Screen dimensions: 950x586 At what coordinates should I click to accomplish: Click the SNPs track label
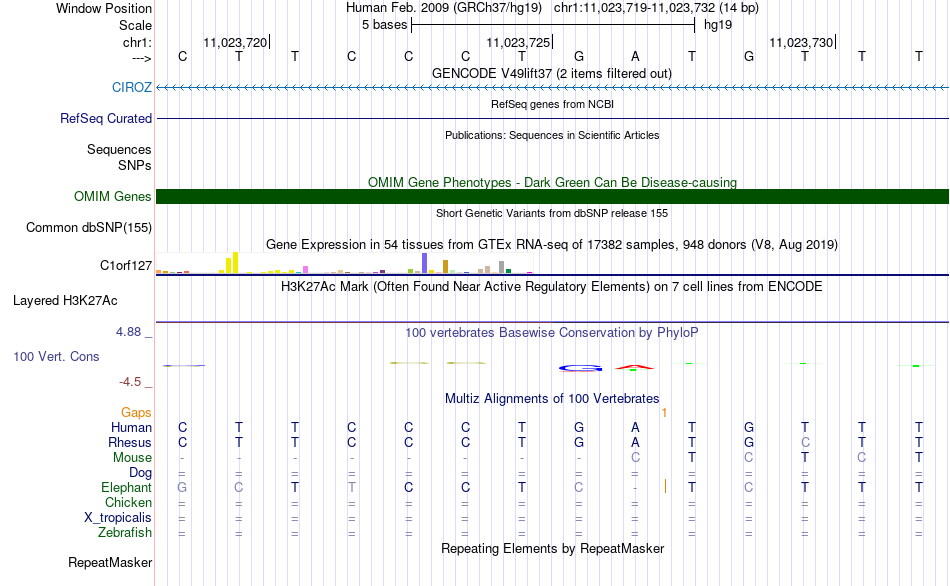coord(135,165)
